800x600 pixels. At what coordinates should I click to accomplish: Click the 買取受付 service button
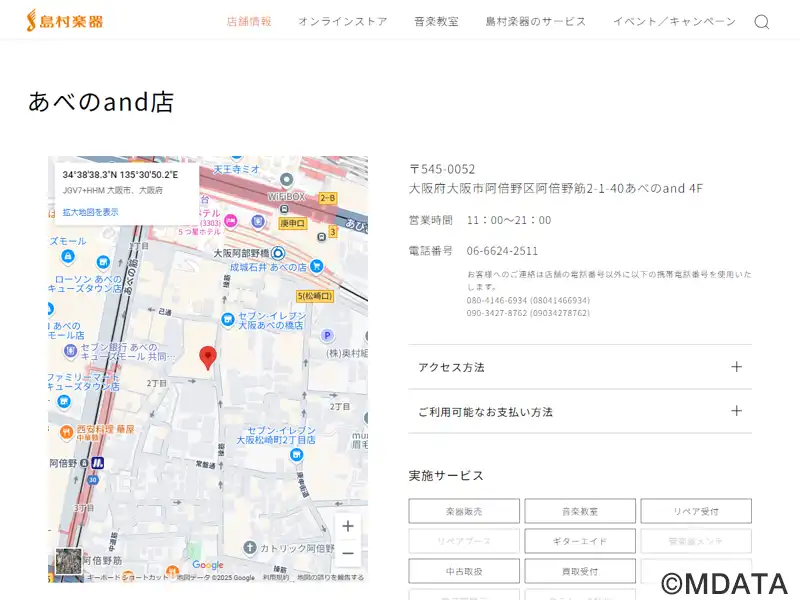click(x=580, y=571)
